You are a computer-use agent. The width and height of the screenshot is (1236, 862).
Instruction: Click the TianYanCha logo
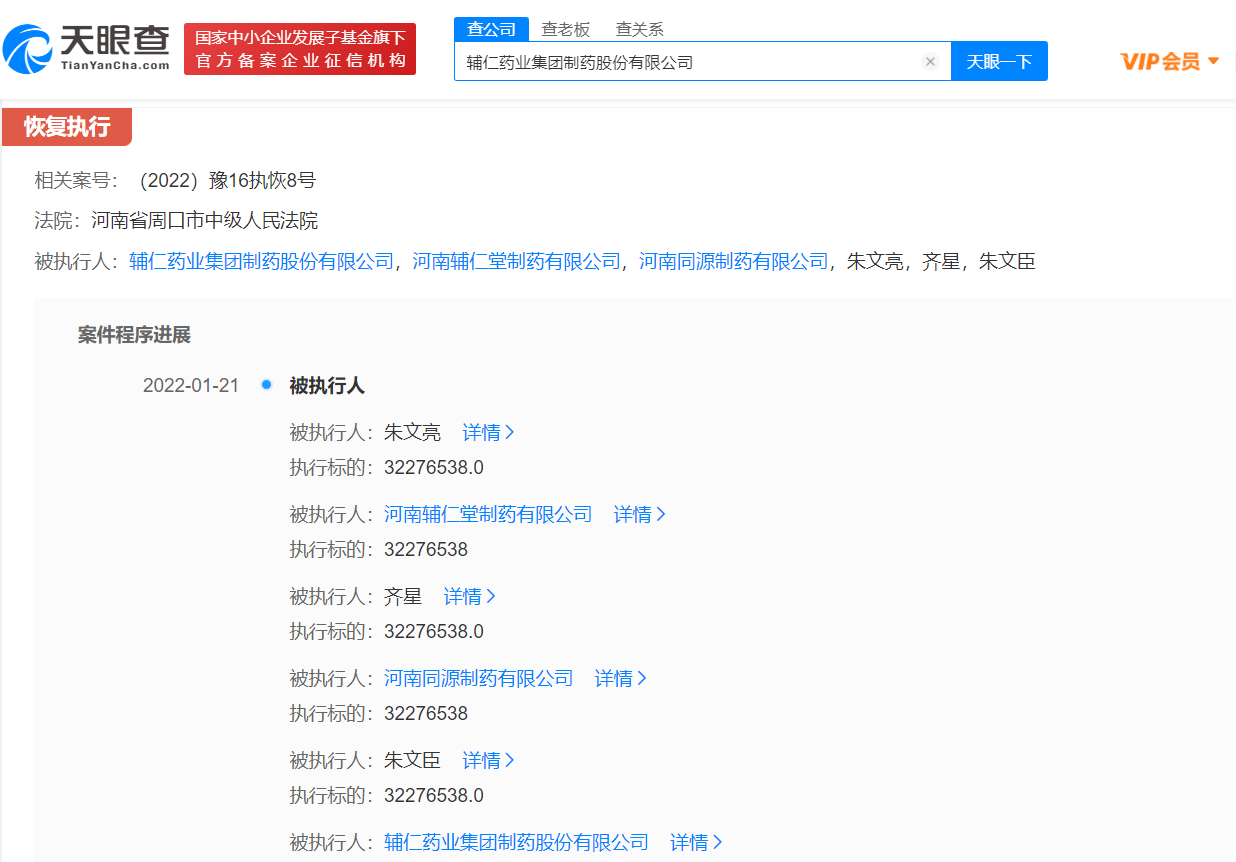point(87,48)
